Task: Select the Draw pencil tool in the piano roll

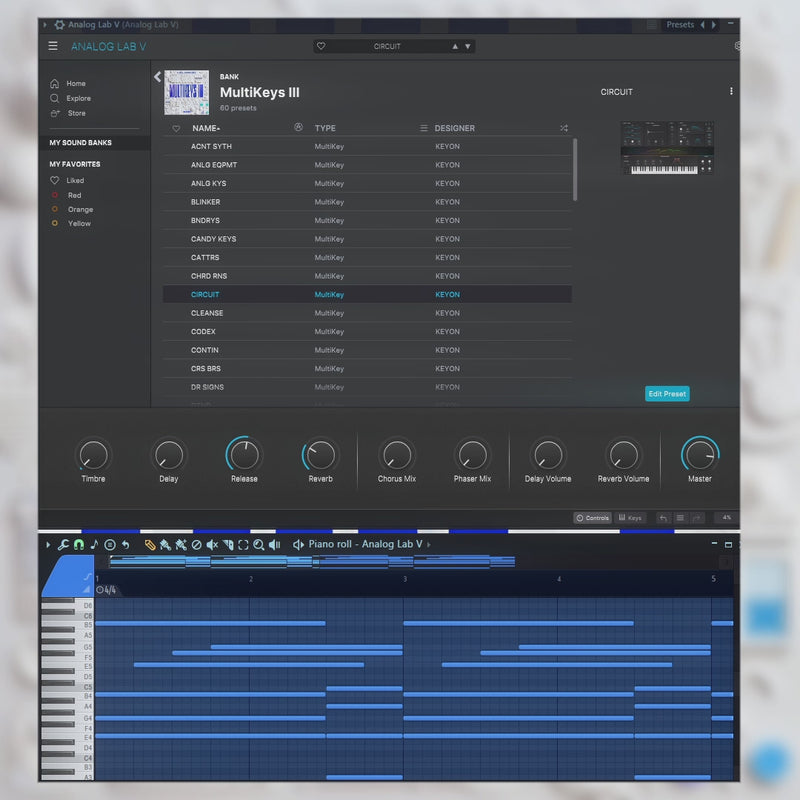Action: [x=149, y=545]
